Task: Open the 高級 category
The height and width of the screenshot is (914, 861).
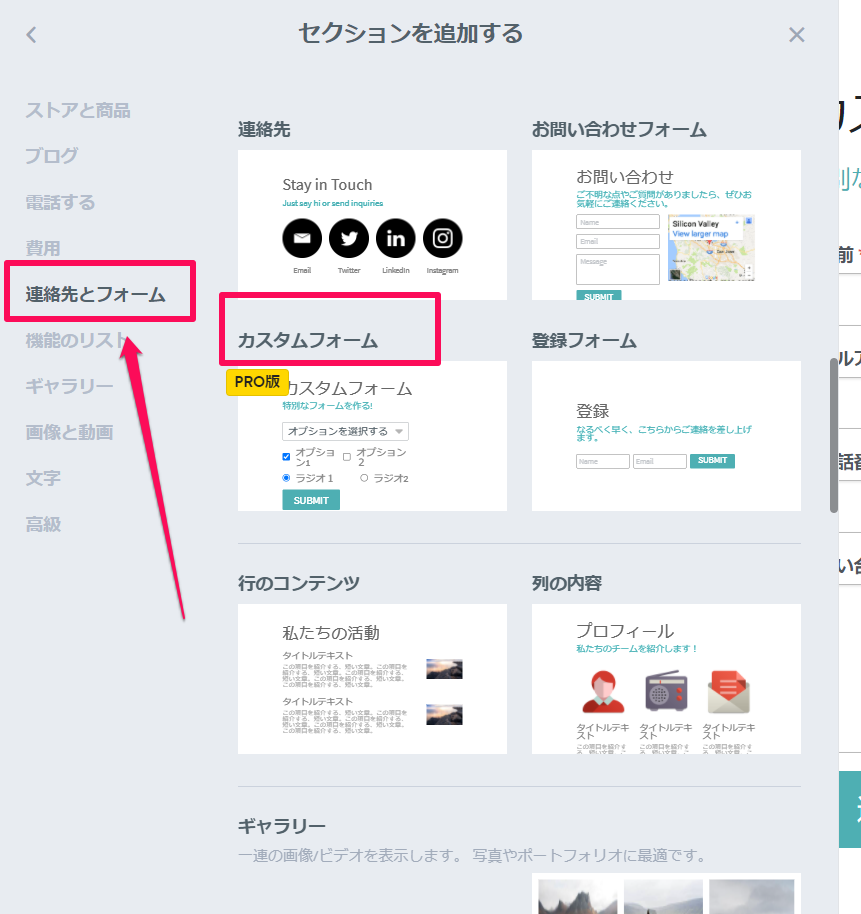Action: click(43, 524)
